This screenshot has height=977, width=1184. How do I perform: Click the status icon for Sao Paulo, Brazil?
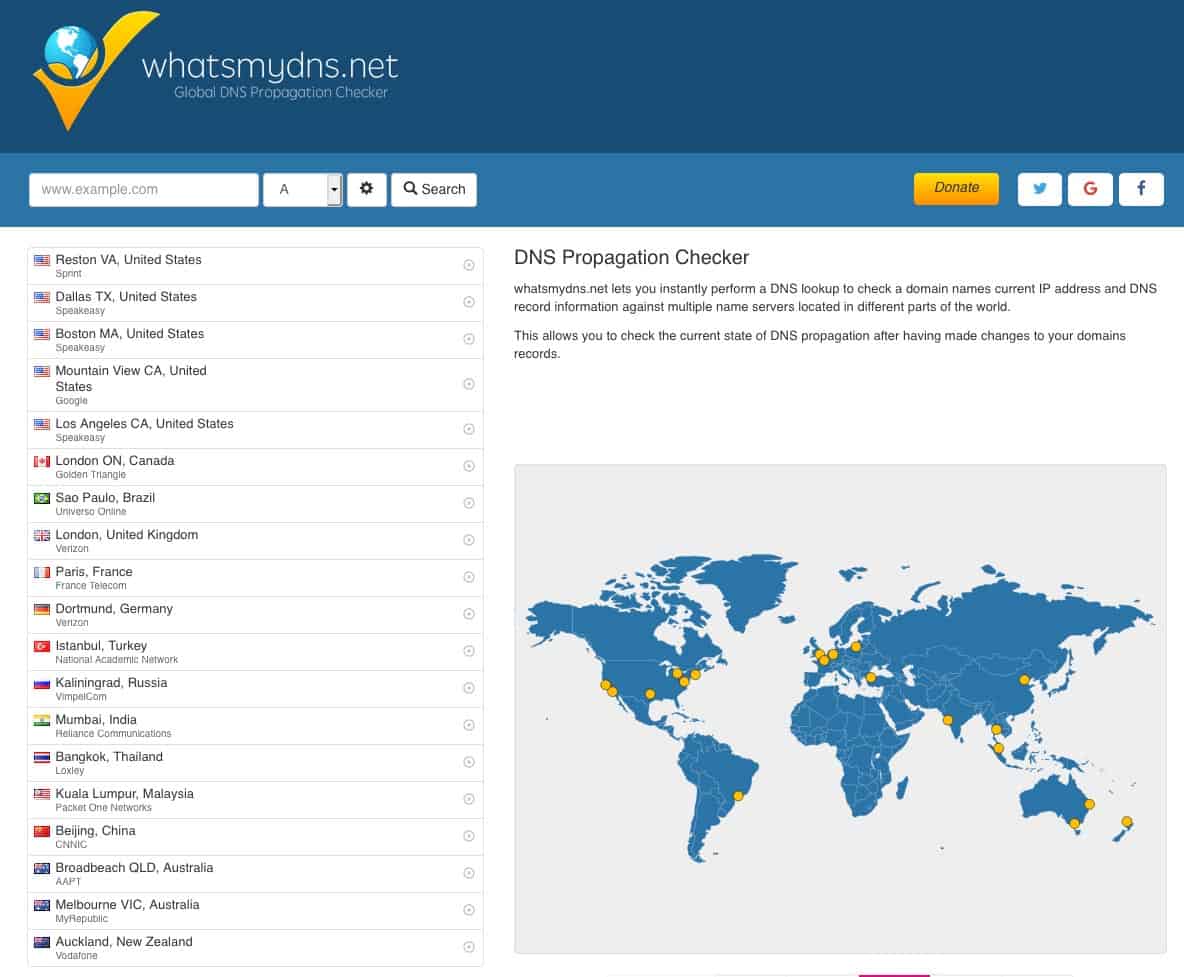click(468, 503)
